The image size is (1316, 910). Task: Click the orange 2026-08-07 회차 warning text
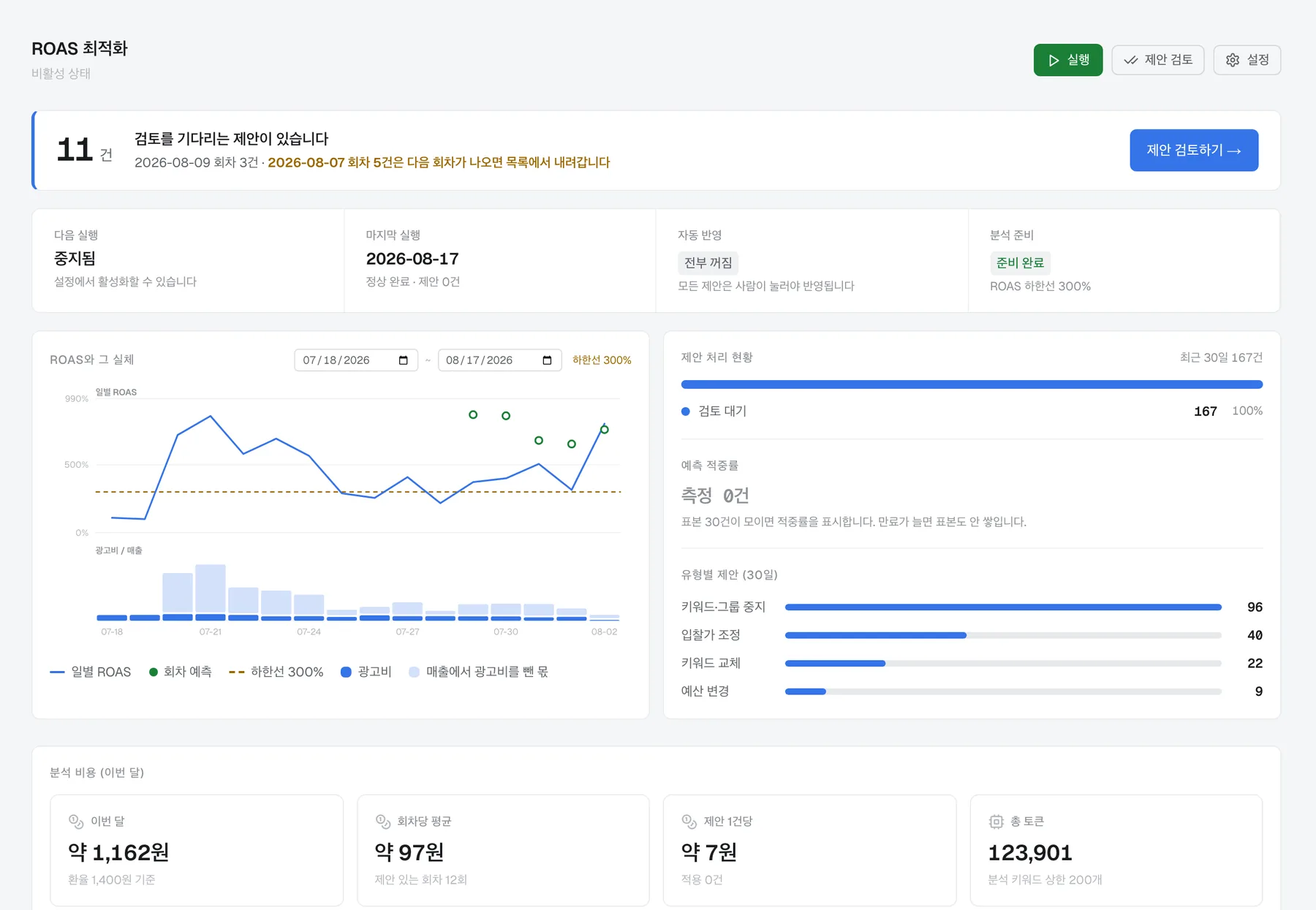pyautogui.click(x=439, y=162)
